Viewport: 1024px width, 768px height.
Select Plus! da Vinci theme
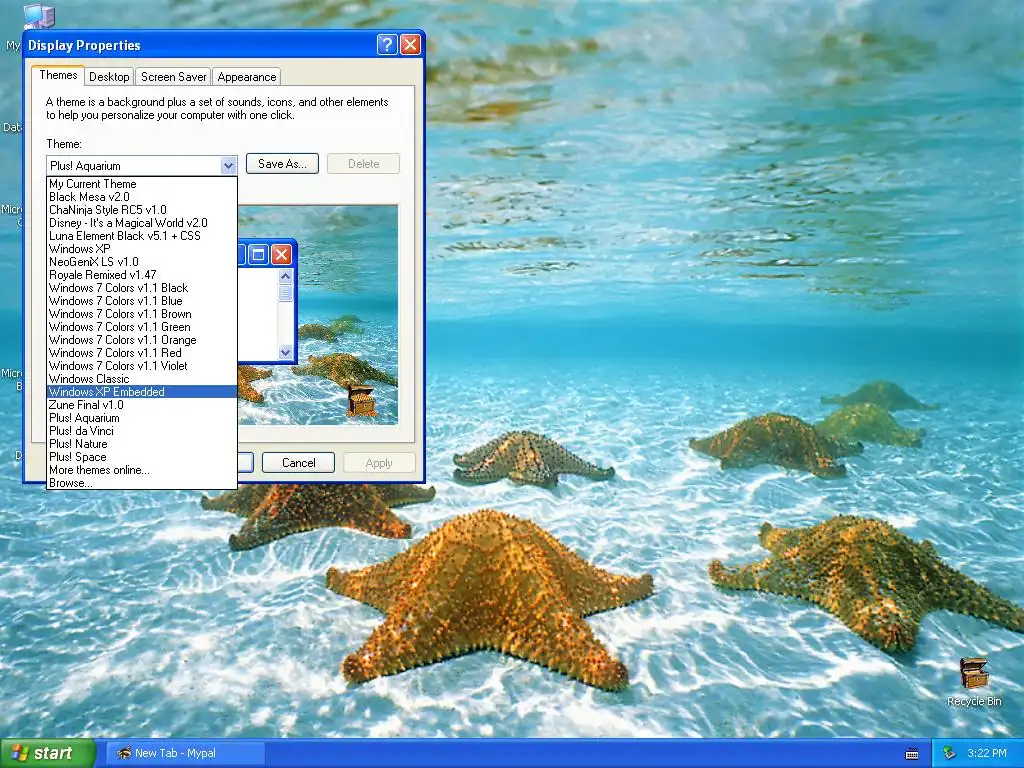click(x=142, y=431)
